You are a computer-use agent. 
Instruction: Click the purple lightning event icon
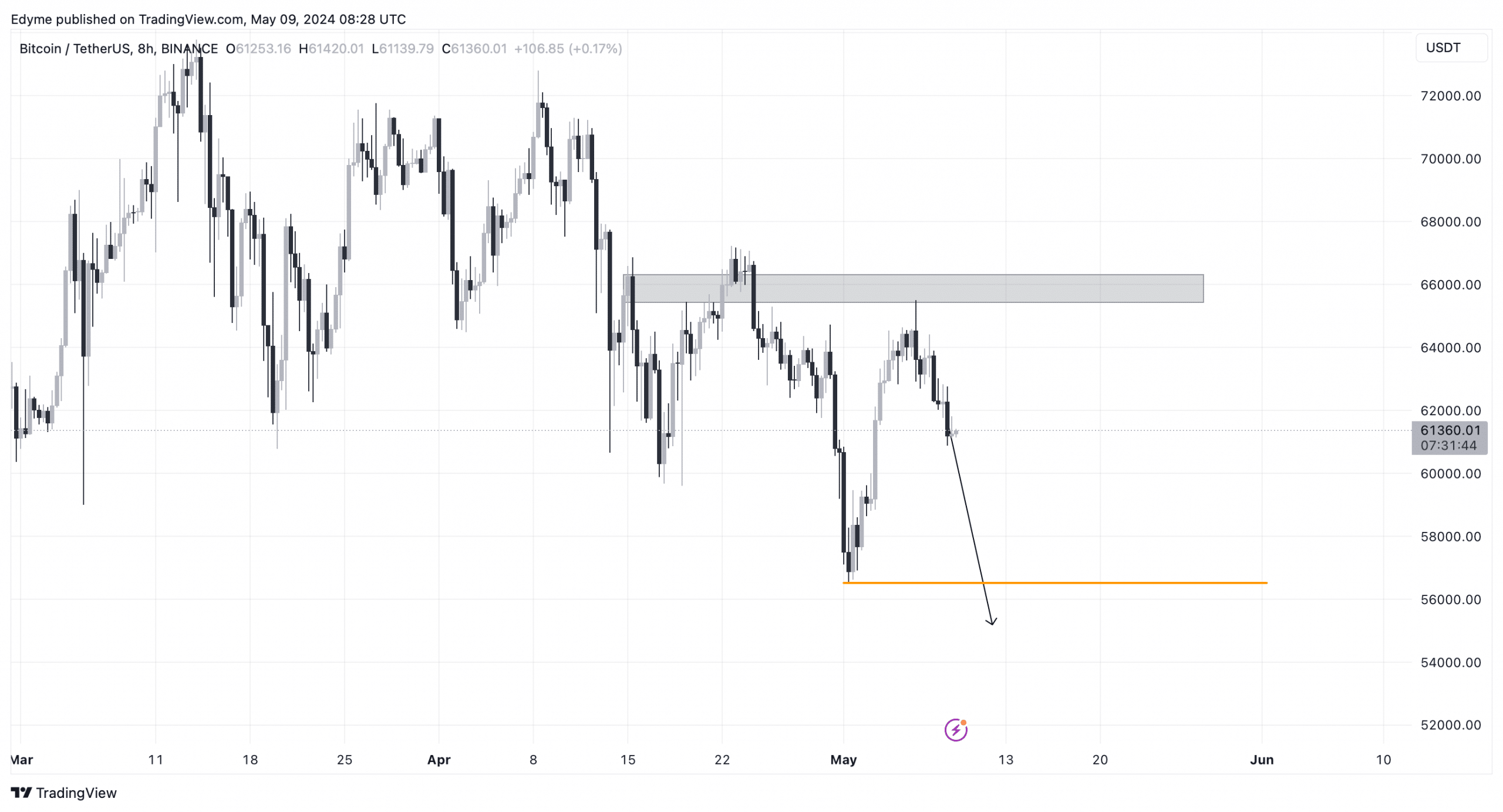(x=955, y=730)
